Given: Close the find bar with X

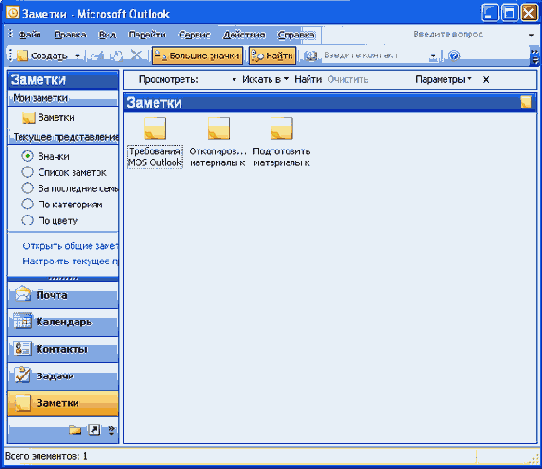Looking at the screenshot, I should pos(486,80).
